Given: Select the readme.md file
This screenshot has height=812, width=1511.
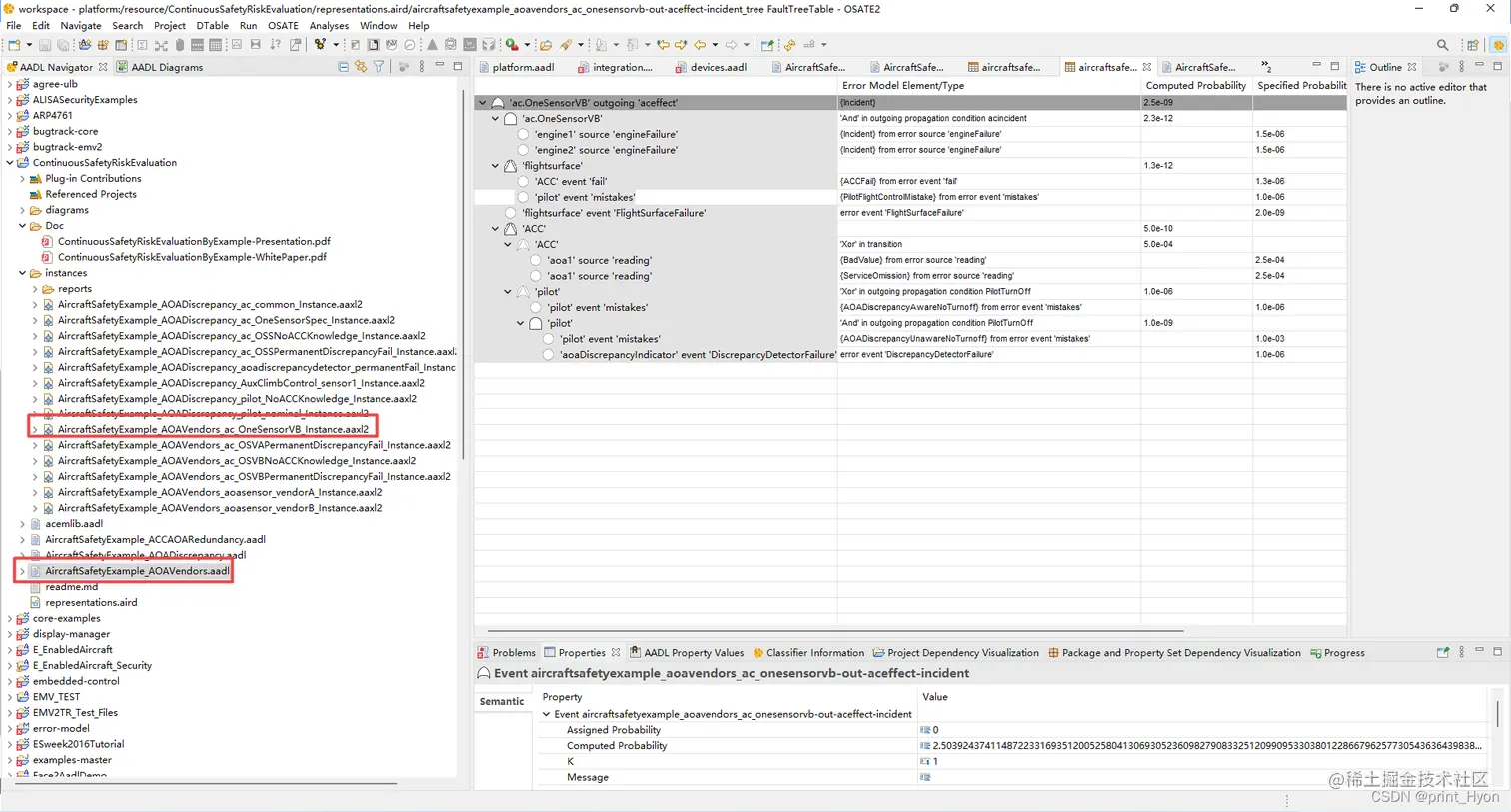Looking at the screenshot, I should (72, 587).
